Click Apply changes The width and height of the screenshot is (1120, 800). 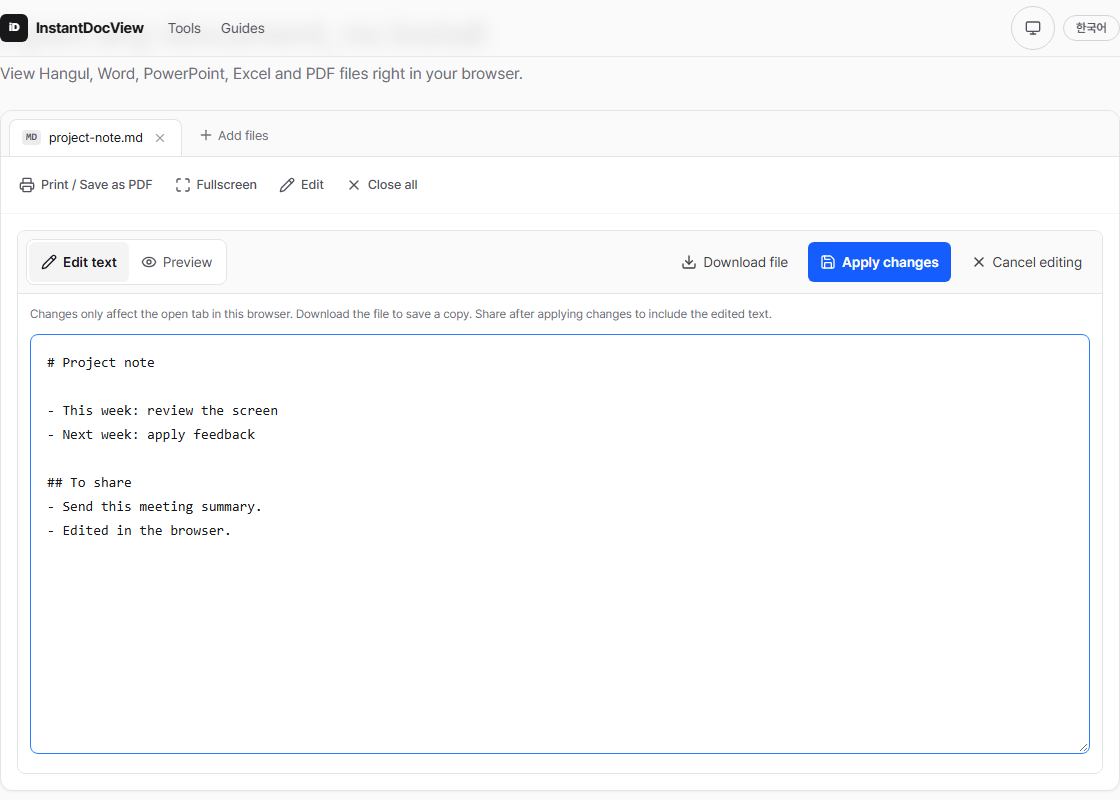pyautogui.click(x=879, y=262)
